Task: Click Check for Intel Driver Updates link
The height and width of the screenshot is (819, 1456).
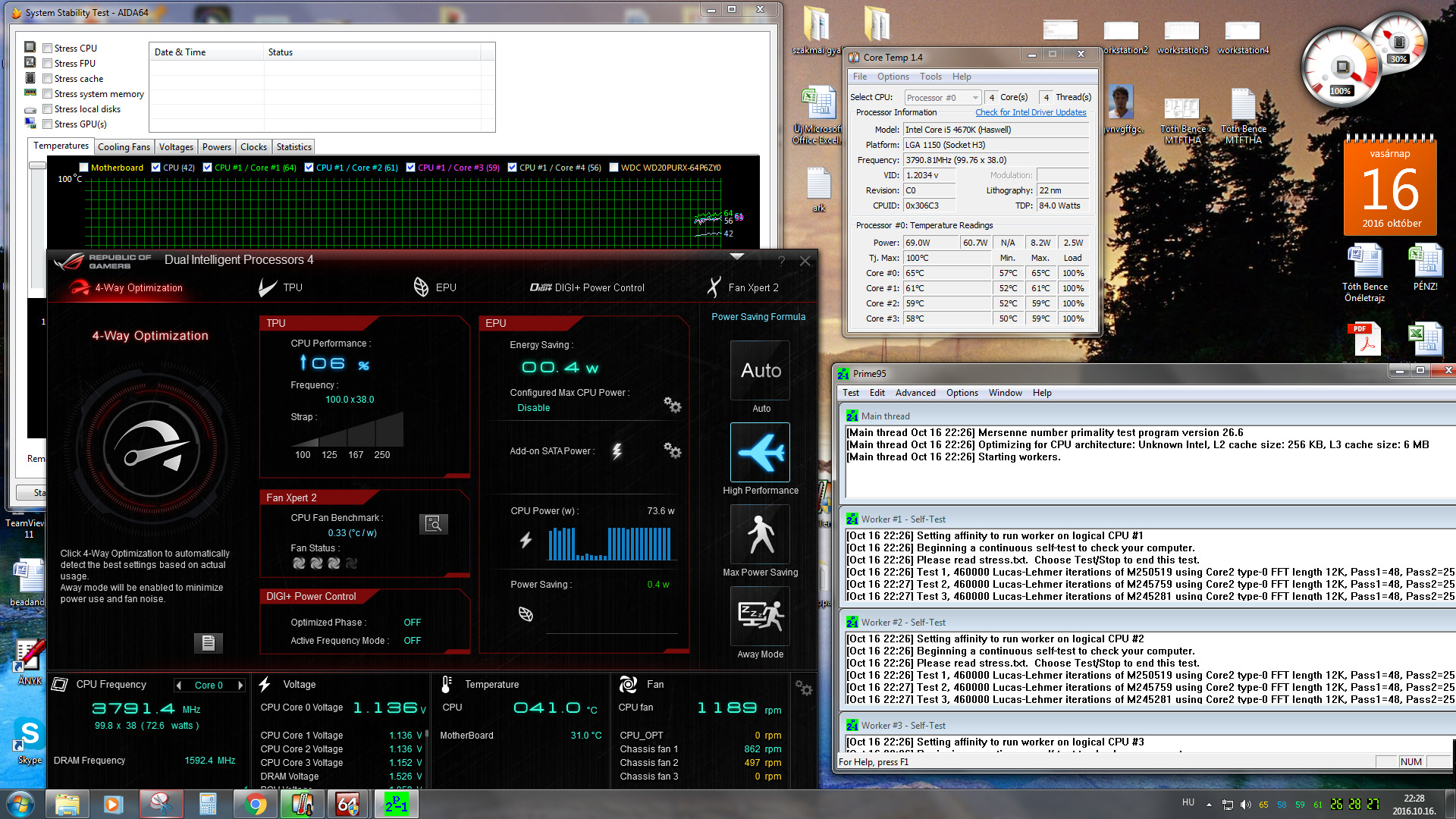Action: pyautogui.click(x=1031, y=112)
